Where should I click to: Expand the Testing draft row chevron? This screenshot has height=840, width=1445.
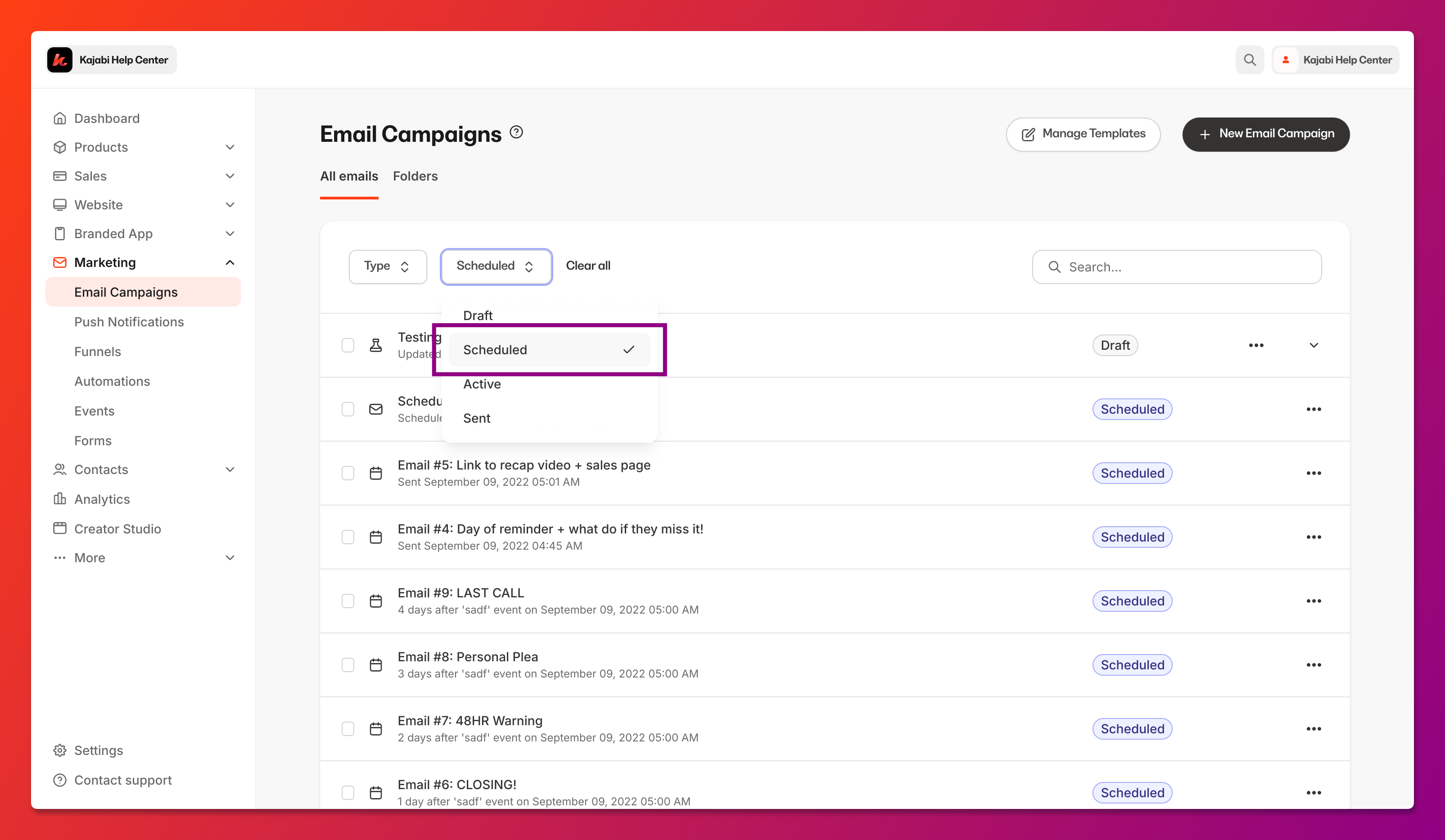tap(1314, 345)
